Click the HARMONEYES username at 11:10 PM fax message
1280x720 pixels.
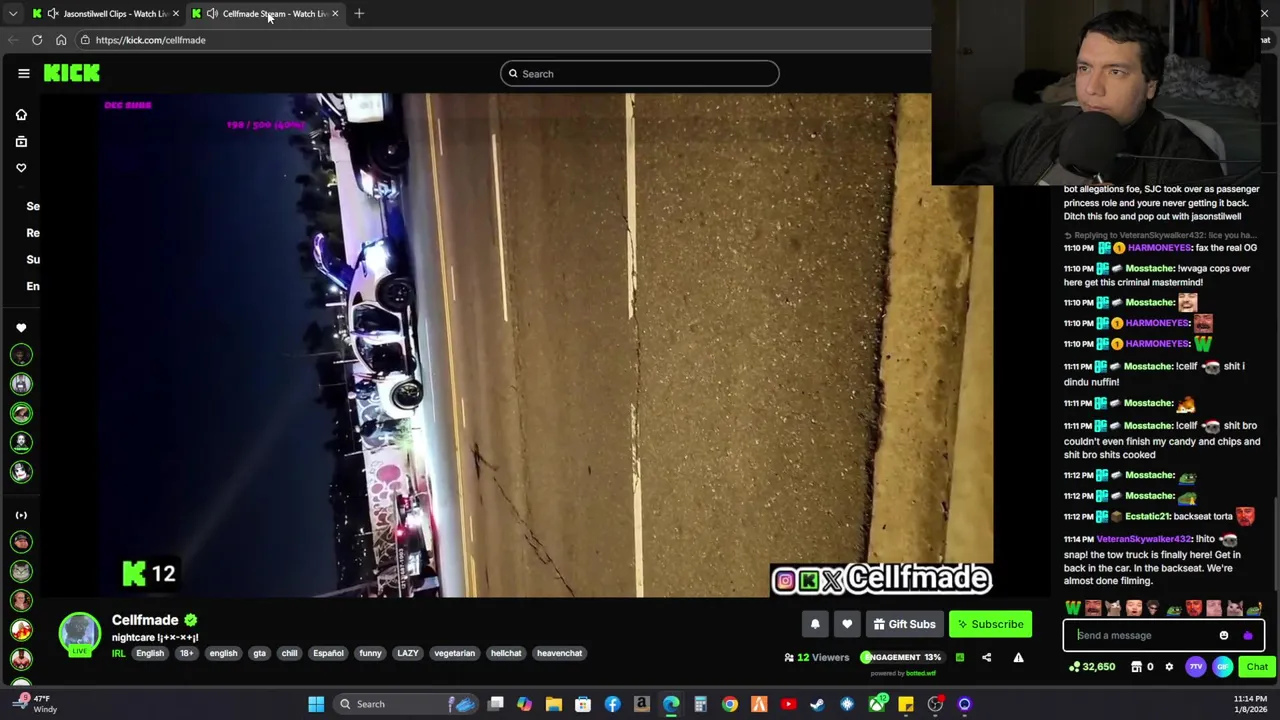tap(1159, 248)
